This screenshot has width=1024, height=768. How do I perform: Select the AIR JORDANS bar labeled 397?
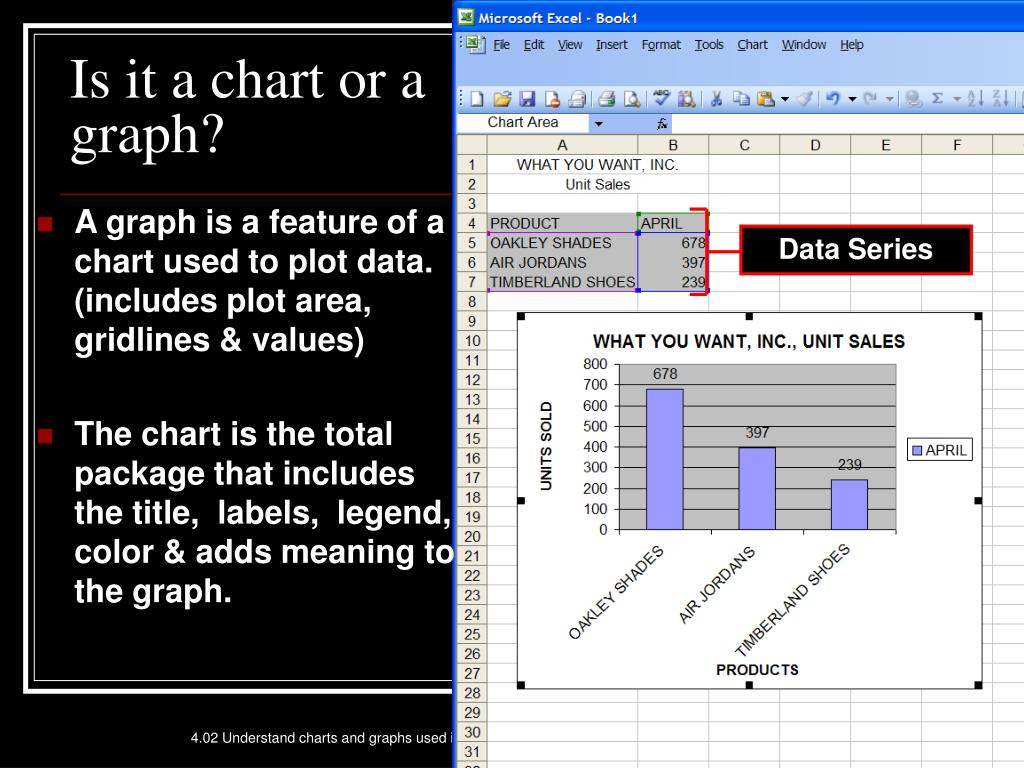point(757,488)
